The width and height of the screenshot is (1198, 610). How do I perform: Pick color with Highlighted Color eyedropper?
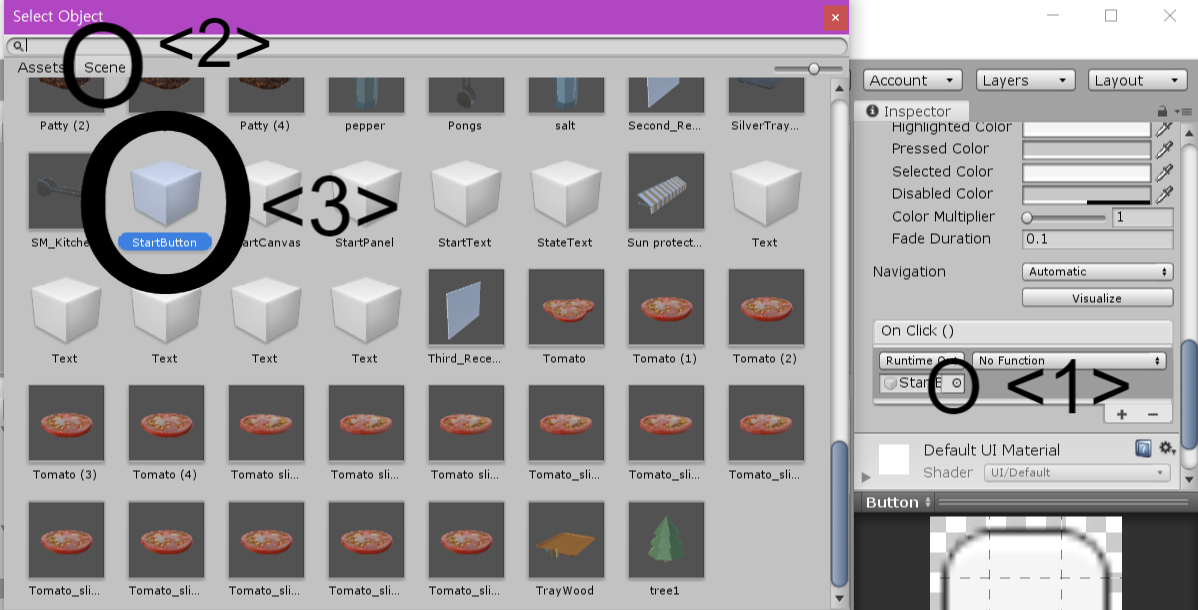(1164, 130)
